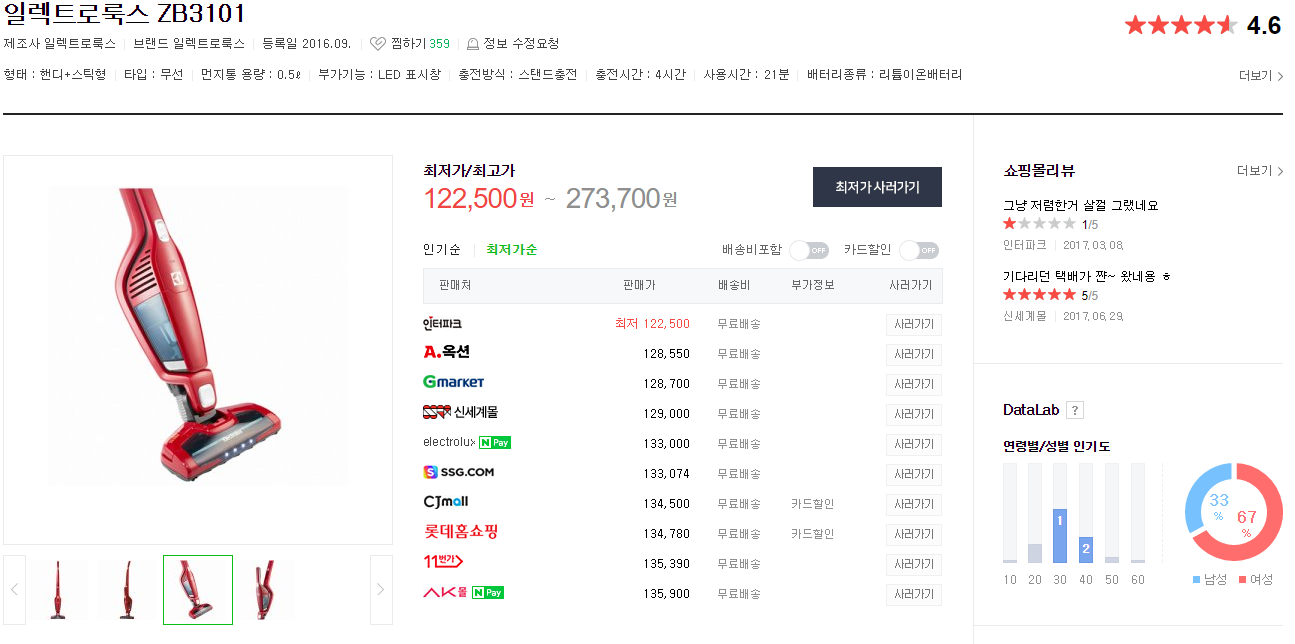Open the DataLab question mark help icon
This screenshot has height=644, width=1295.
point(1075,410)
